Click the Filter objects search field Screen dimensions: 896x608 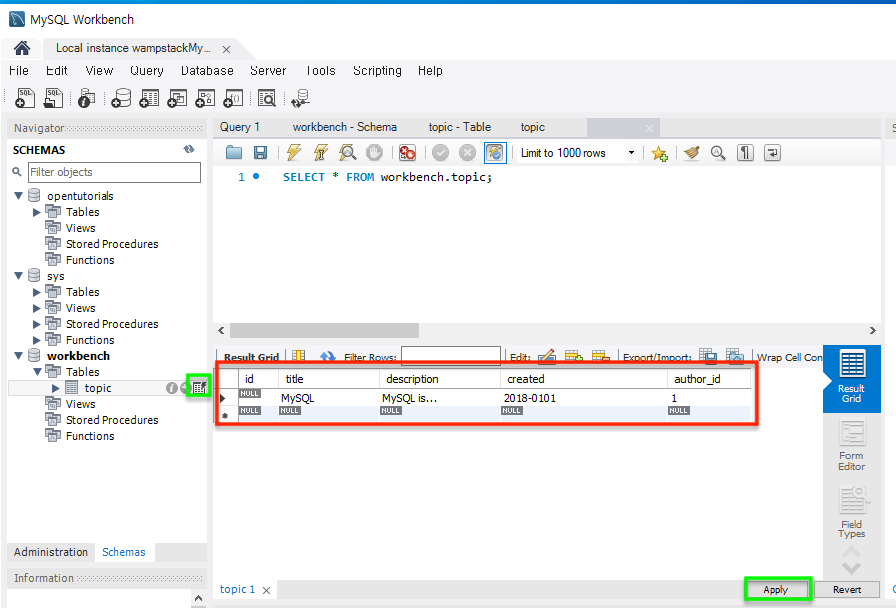(114, 172)
